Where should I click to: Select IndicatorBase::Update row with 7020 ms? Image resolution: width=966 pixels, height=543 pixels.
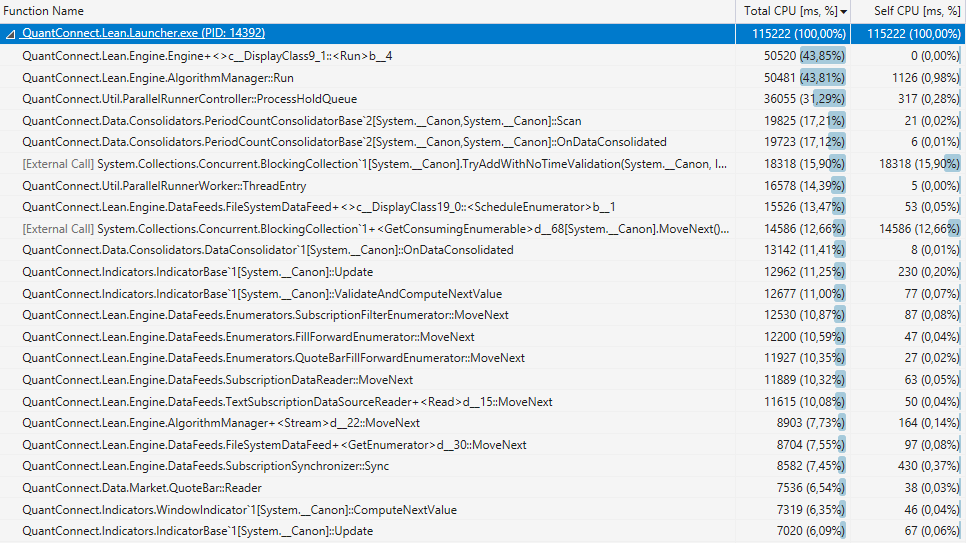pyautogui.click(x=483, y=531)
